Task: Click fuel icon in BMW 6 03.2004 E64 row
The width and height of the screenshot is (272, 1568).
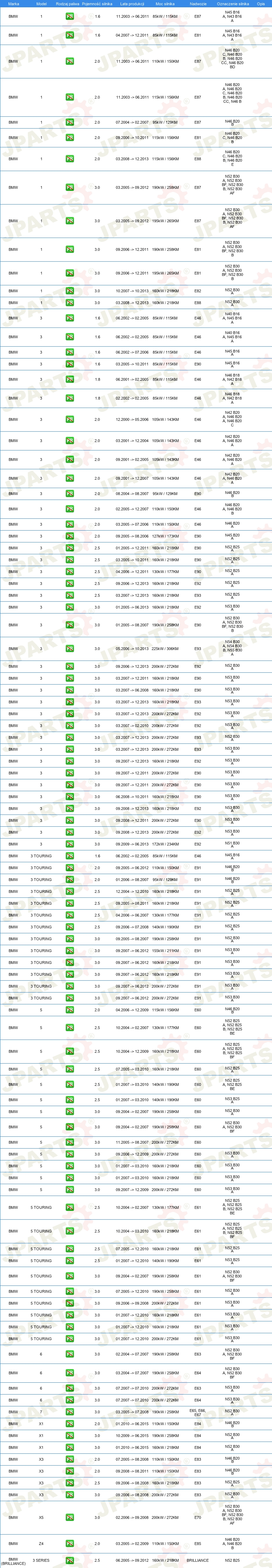Action: [x=70, y=1373]
